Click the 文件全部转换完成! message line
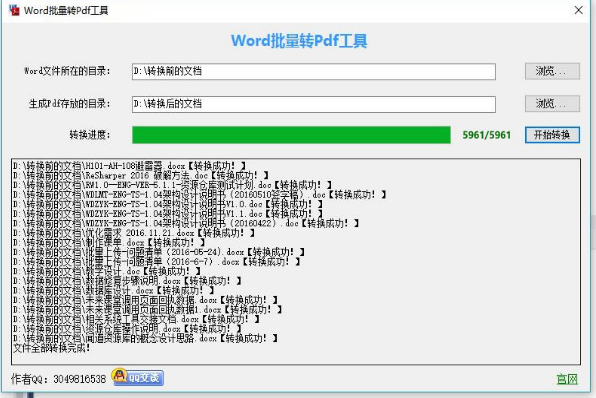Viewport: 596px width, 398px height. tap(52, 348)
